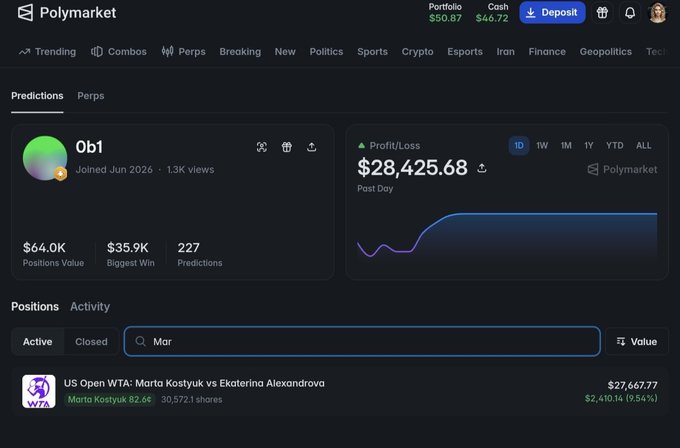The width and height of the screenshot is (680, 448).
Task: Click the gift icon on 0b1 profile card
Action: coord(287,147)
